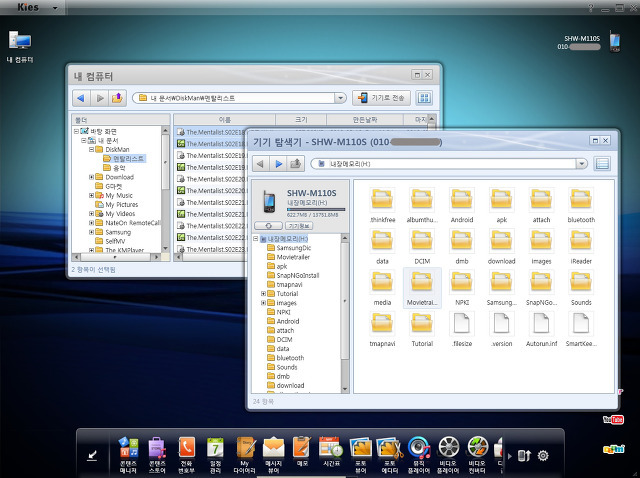640x478 pixels.
Task: Toggle thumbnail view in 내 컴퓨터 window
Action: click(424, 98)
